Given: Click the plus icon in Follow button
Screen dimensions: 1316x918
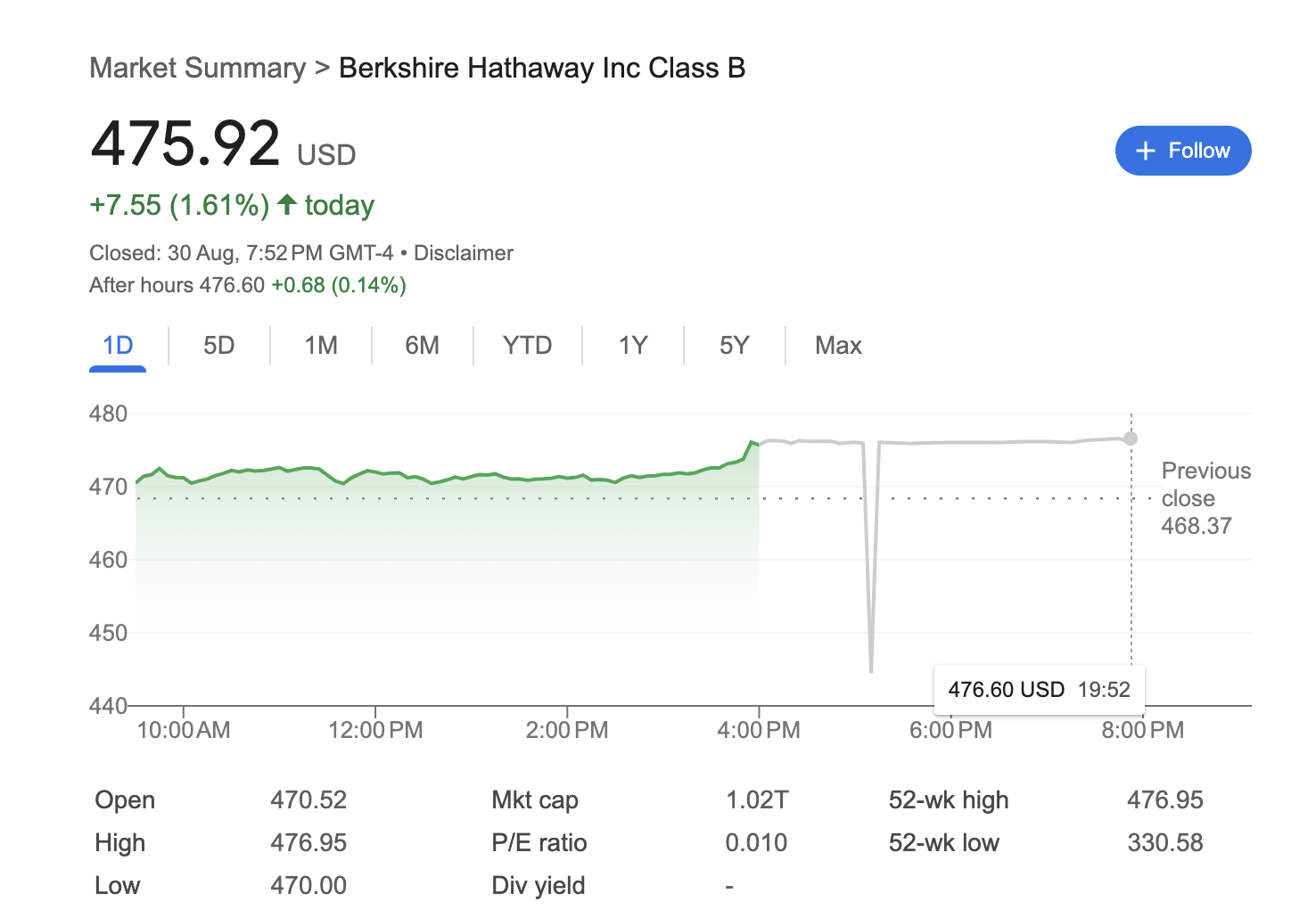Looking at the screenshot, I should coord(1146,152).
